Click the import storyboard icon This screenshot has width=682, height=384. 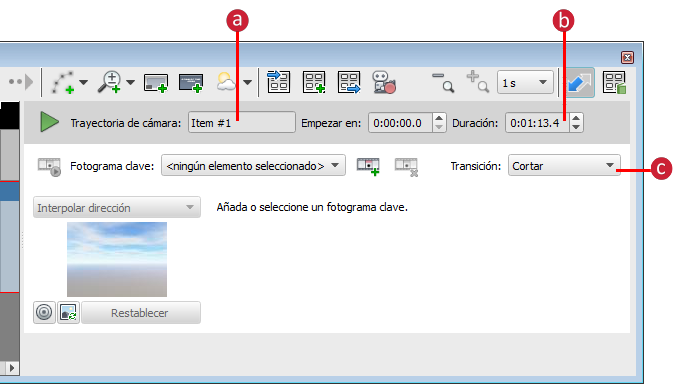[x=278, y=82]
